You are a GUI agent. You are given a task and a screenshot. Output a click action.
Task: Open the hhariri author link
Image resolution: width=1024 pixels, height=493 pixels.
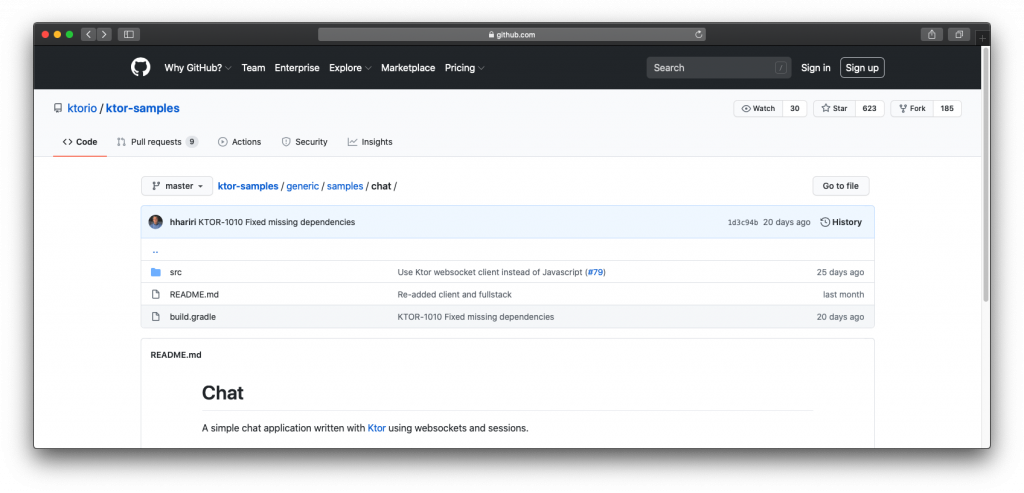[x=183, y=222]
